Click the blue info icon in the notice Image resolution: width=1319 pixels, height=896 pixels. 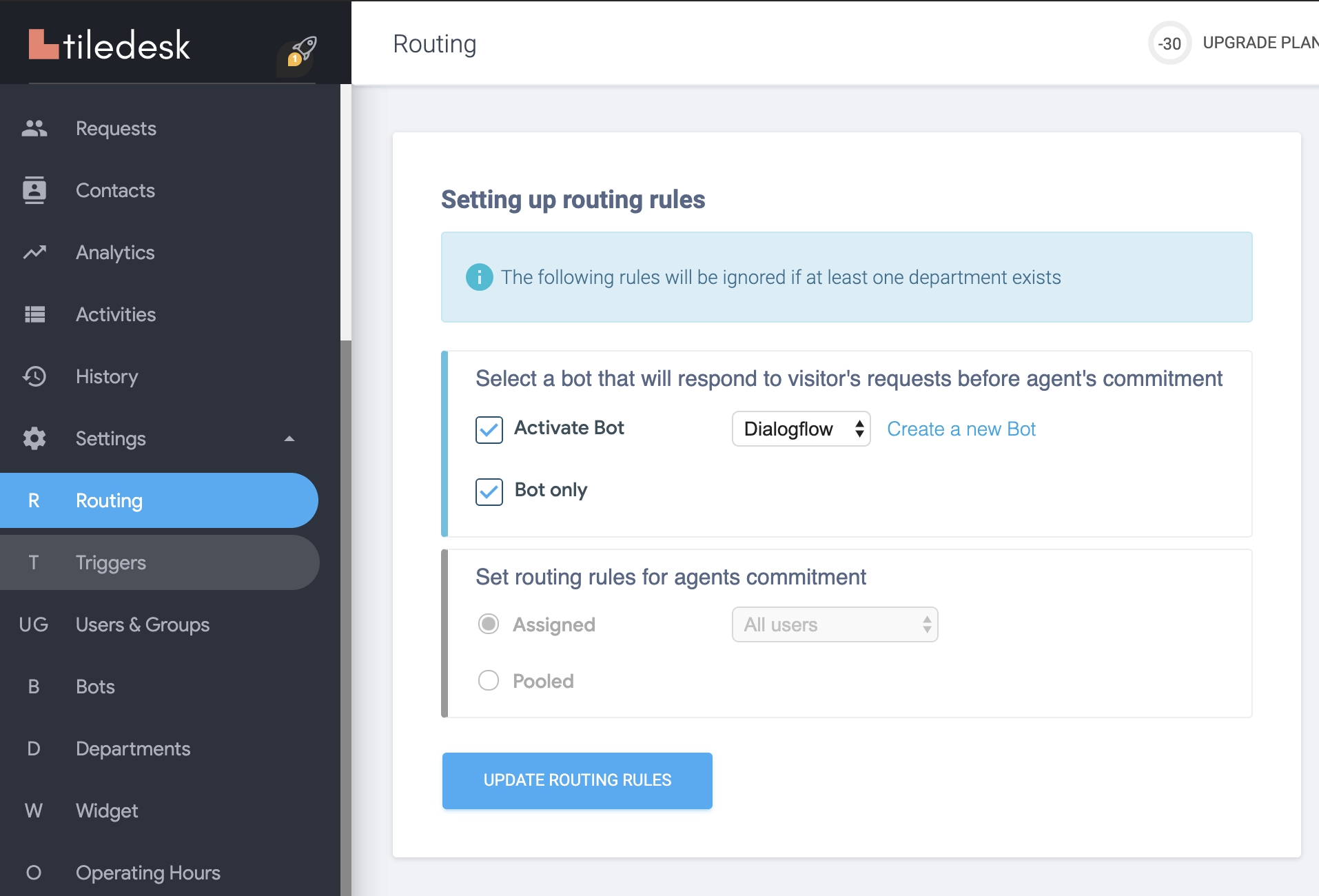(480, 277)
